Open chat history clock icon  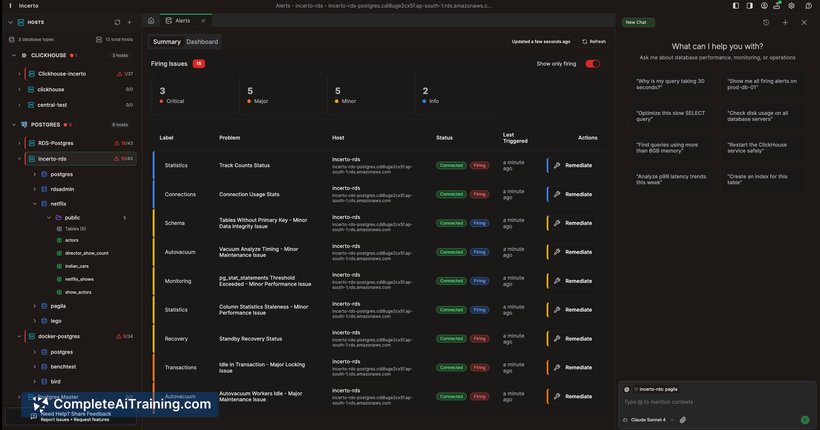(x=766, y=22)
